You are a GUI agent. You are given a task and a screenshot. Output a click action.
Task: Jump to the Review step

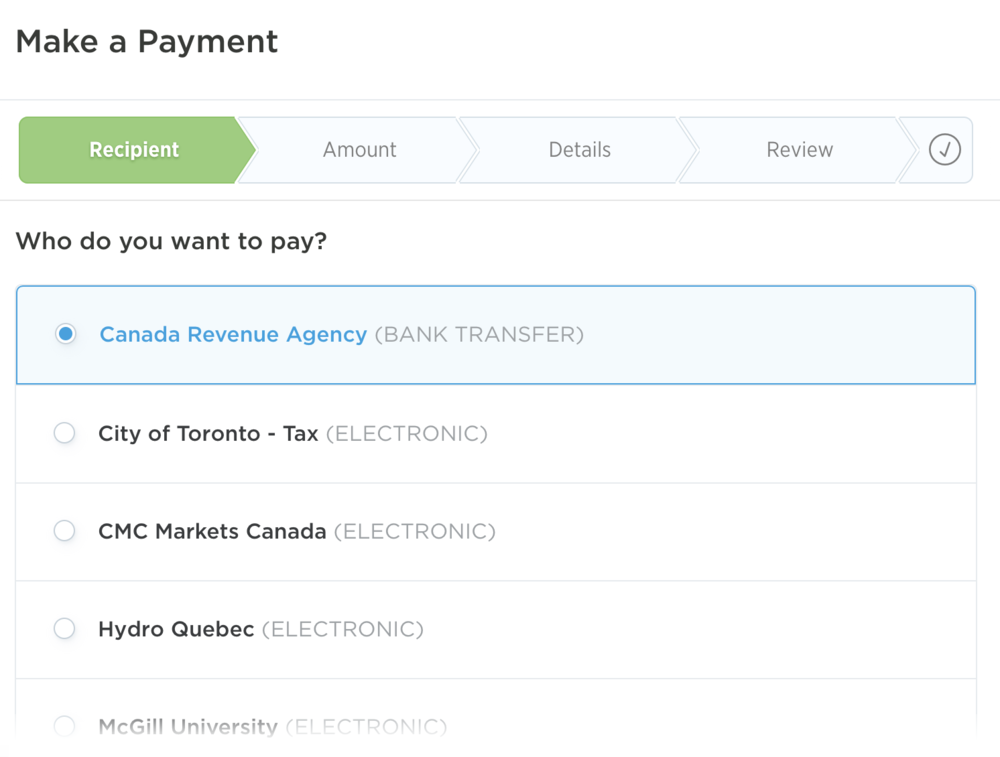[799, 150]
